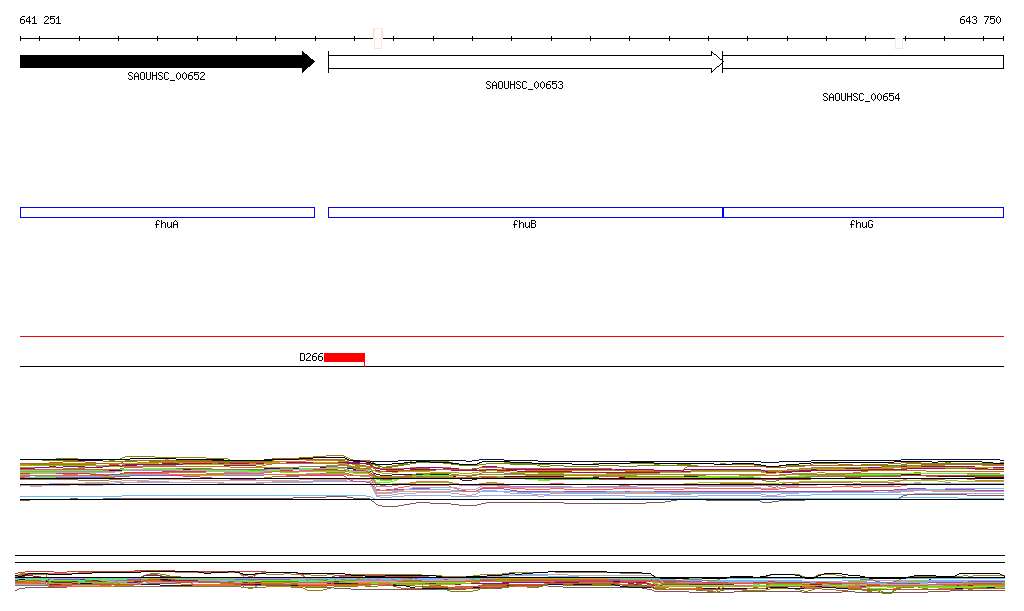Open the SAOUHSC_00653 text label
The height and width of the screenshot is (611, 1024).
click(x=524, y=86)
